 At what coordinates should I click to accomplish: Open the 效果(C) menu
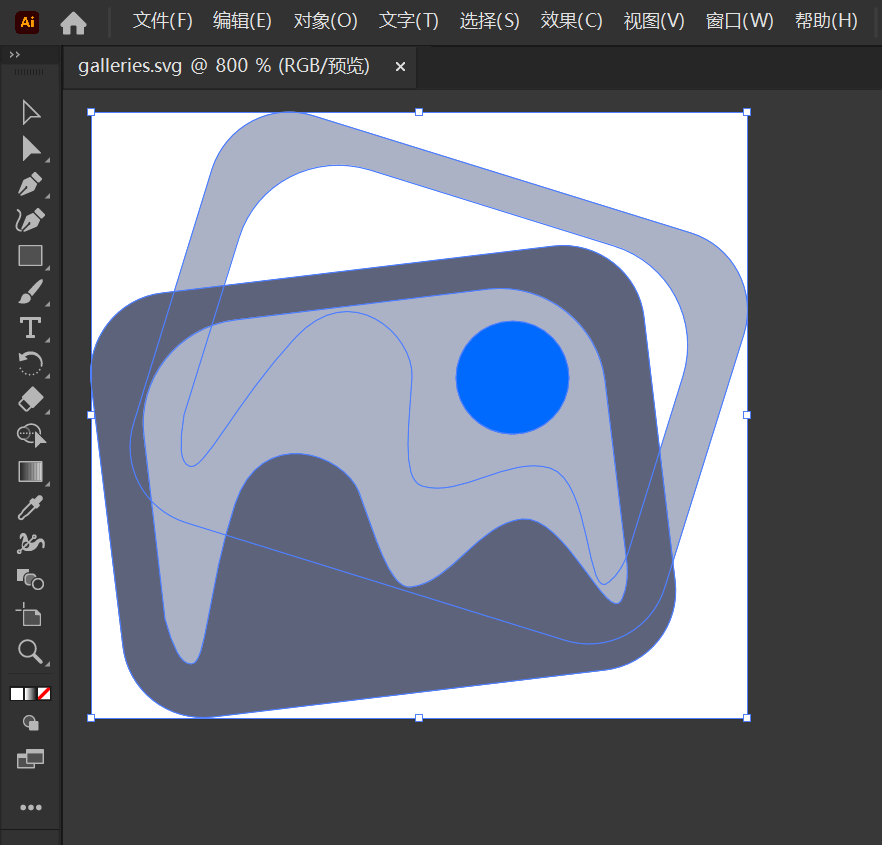pos(572,21)
